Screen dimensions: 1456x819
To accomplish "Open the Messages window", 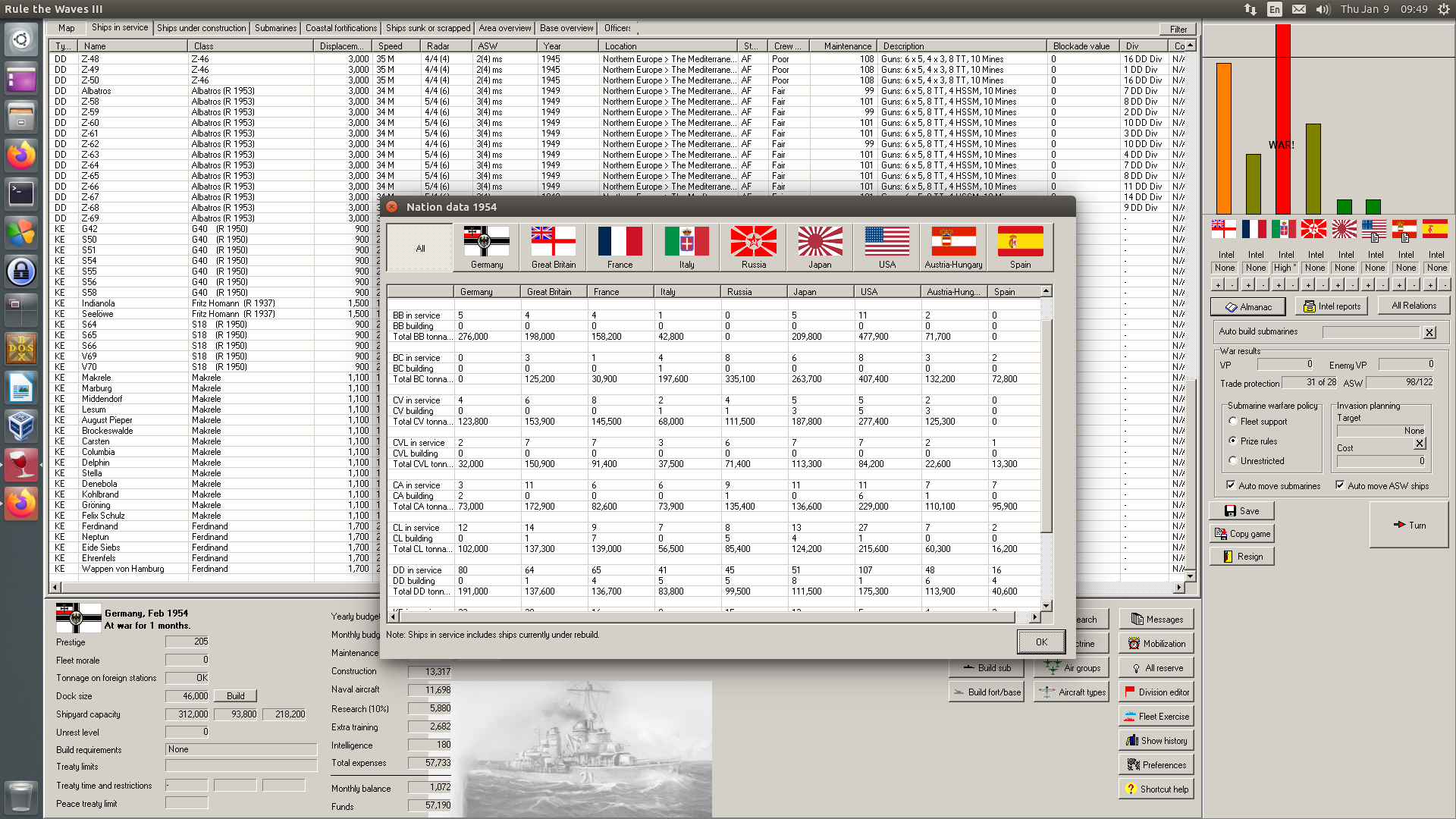I will [1156, 620].
